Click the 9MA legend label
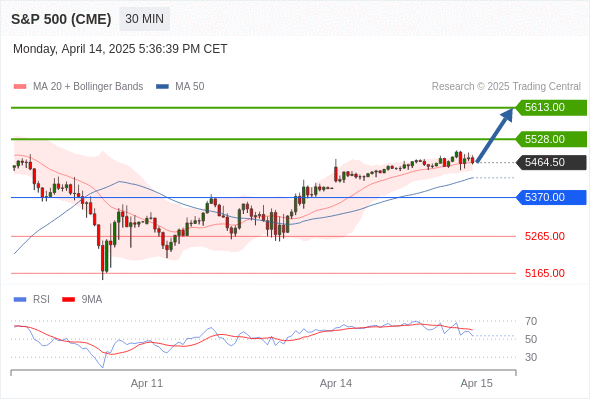This screenshot has height=400, width=590. (92, 300)
